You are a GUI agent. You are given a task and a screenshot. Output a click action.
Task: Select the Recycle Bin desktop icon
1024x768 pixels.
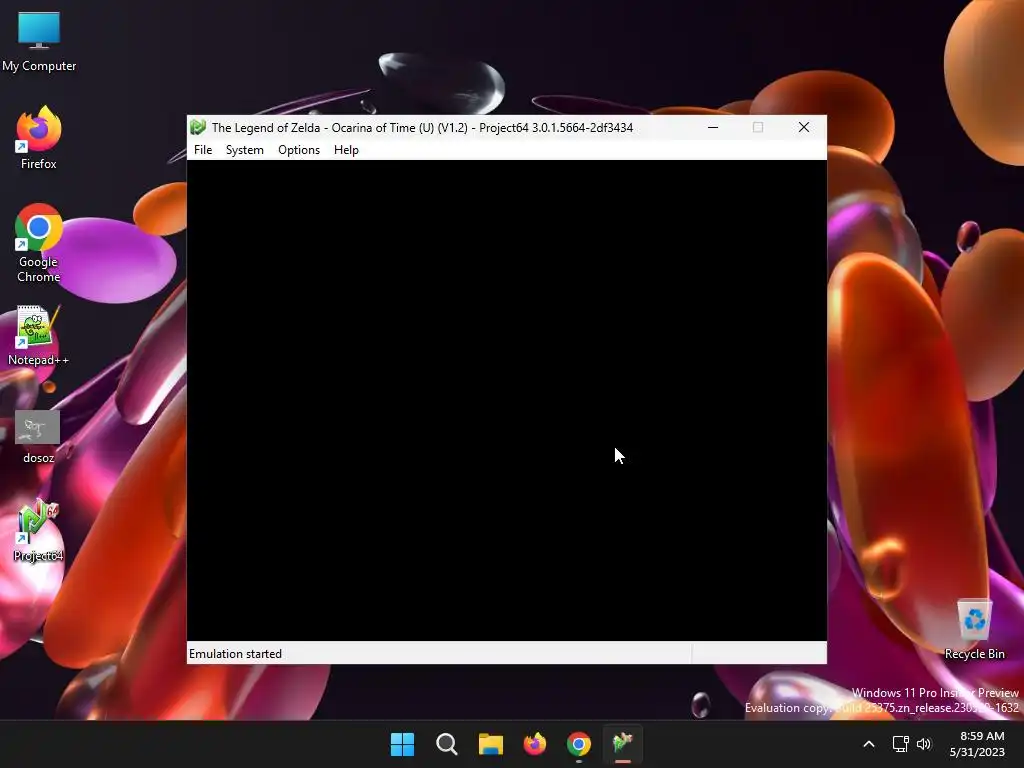[974, 630]
